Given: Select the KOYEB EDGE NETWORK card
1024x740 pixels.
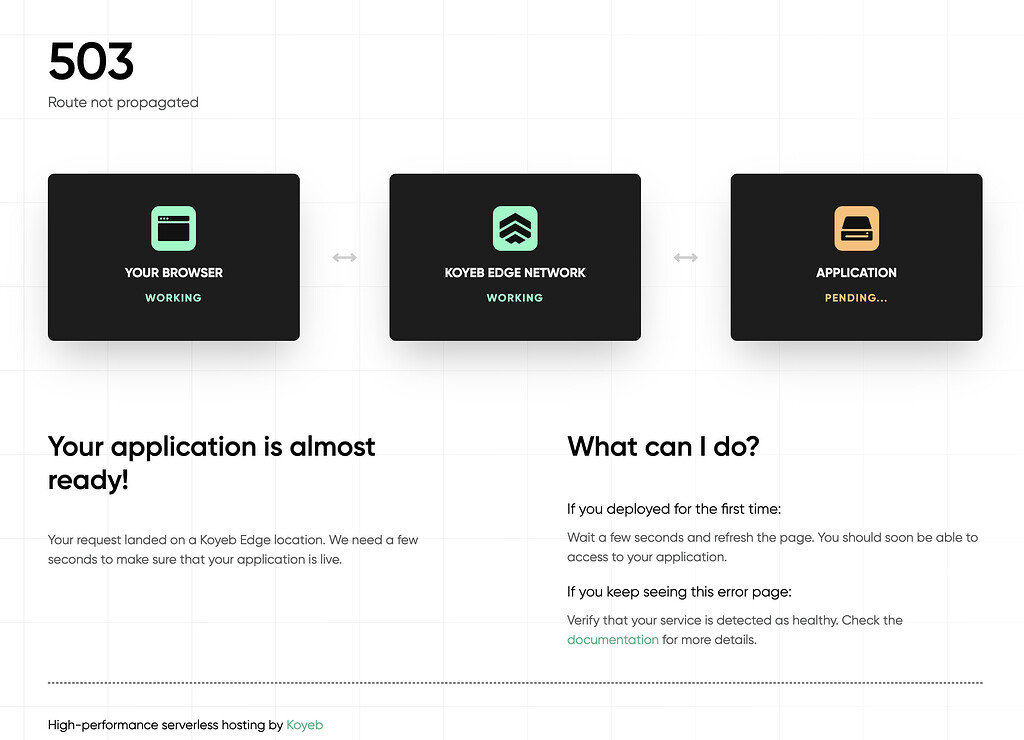Looking at the screenshot, I should 514,257.
